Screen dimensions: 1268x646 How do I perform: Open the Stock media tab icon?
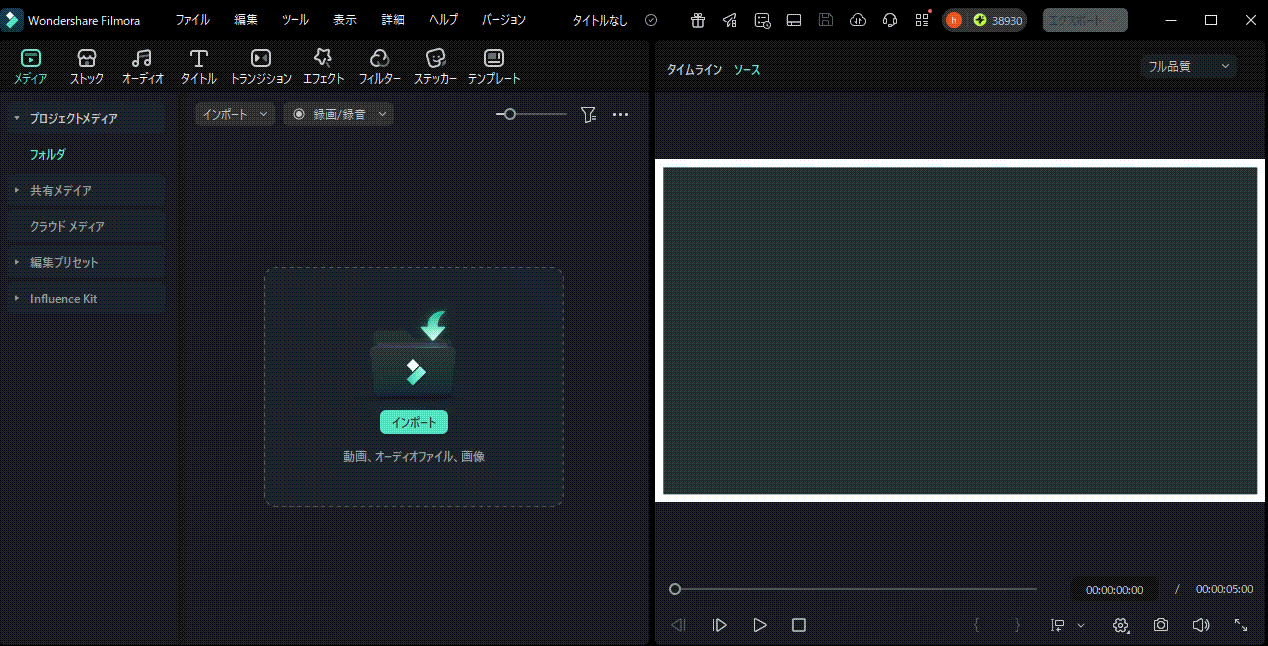(87, 60)
